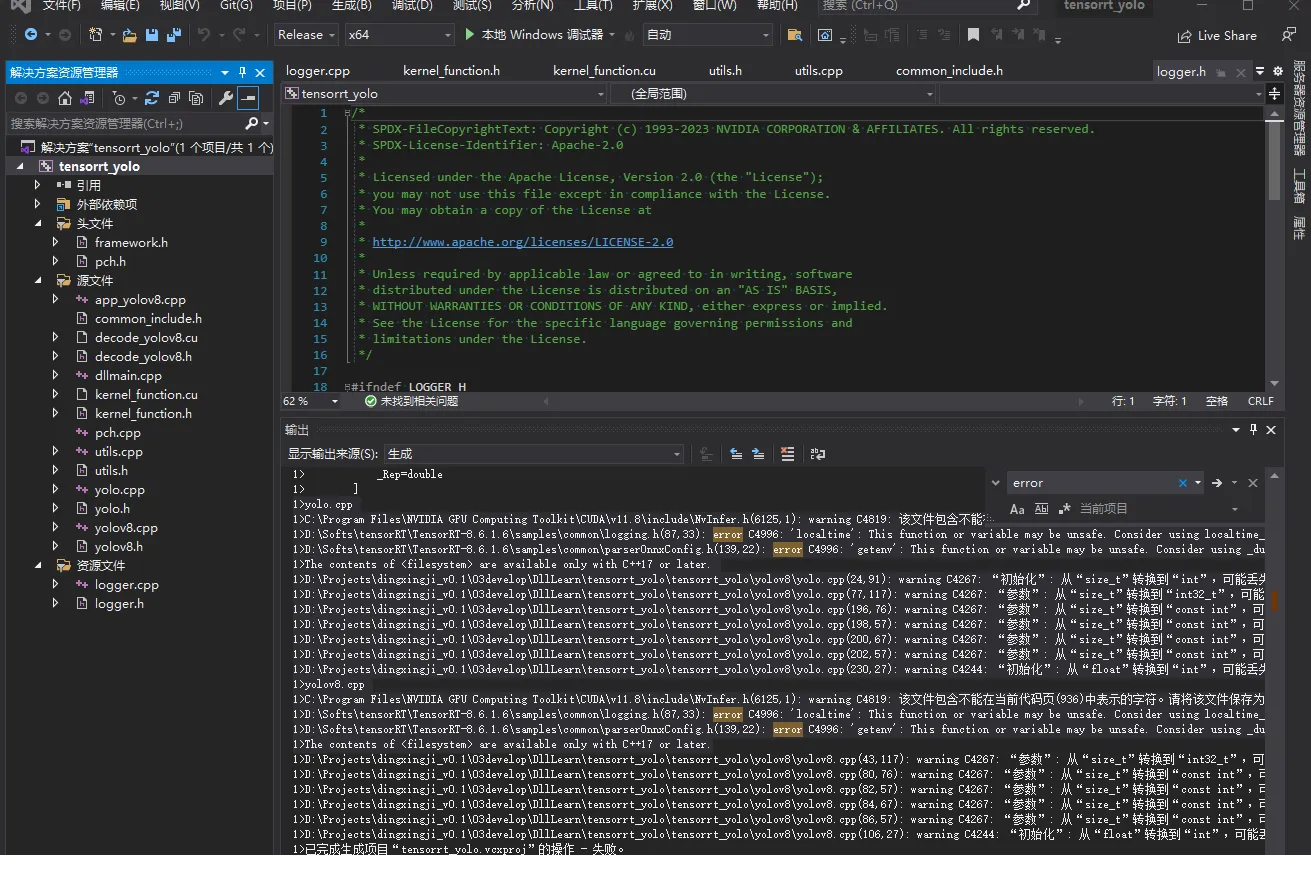Show the open documents list dropdown arrow
Image resolution: width=1311 pixels, height=884 pixels.
[x=1261, y=71]
